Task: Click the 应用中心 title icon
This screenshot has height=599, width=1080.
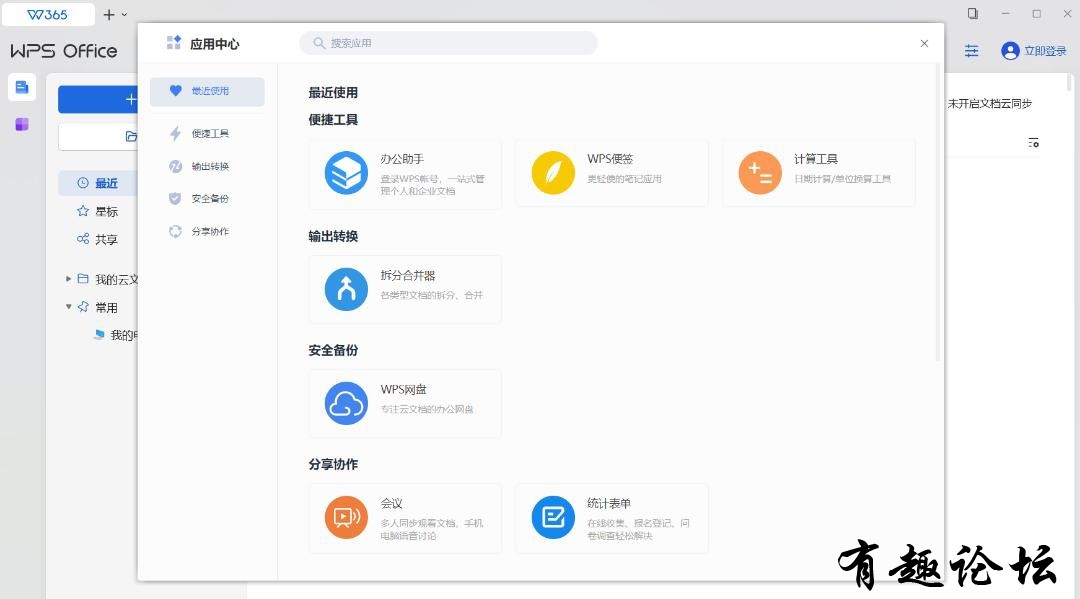Action: [174, 43]
